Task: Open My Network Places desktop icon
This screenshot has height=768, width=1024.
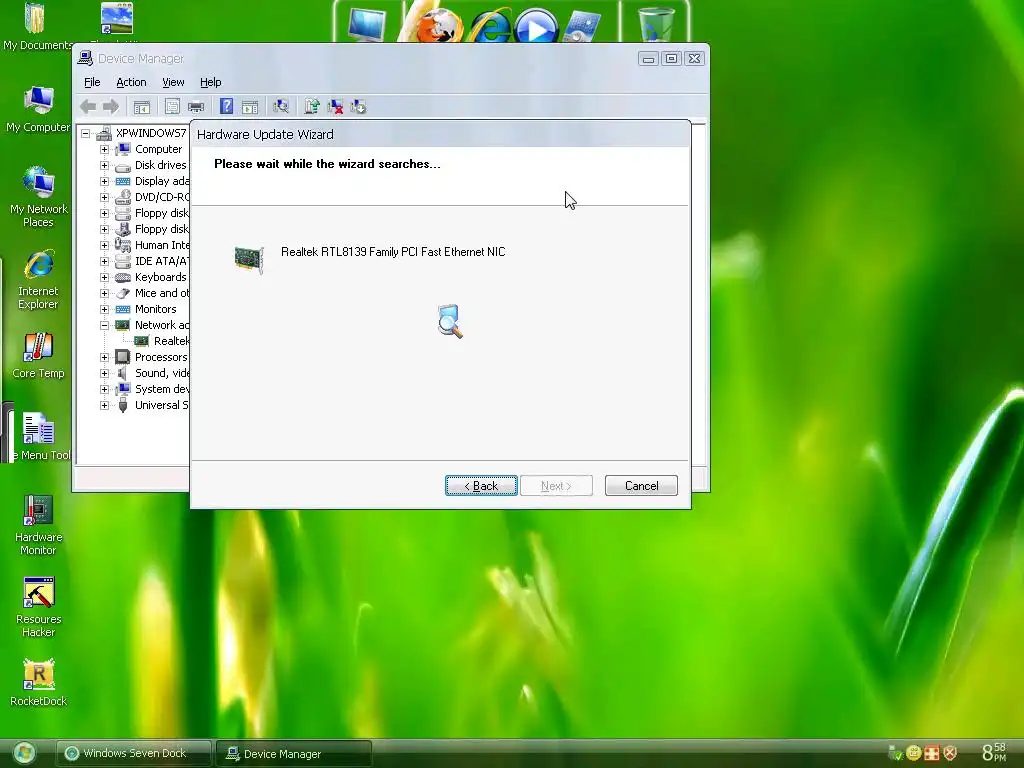Action: (38, 197)
